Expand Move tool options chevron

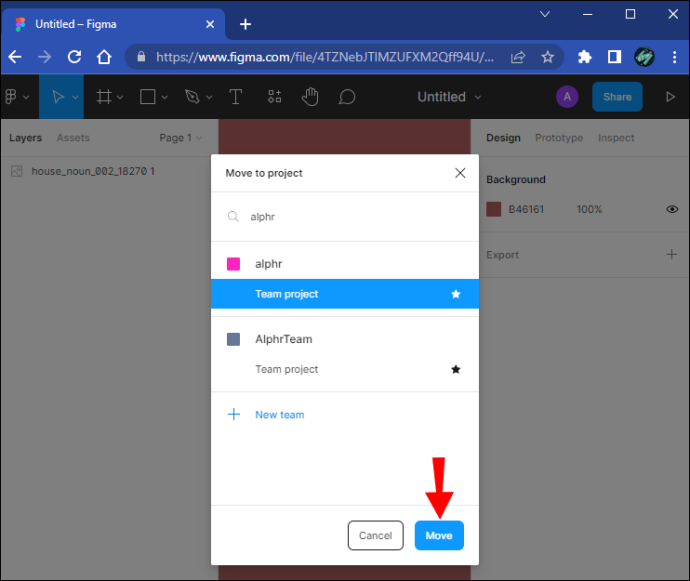point(75,97)
